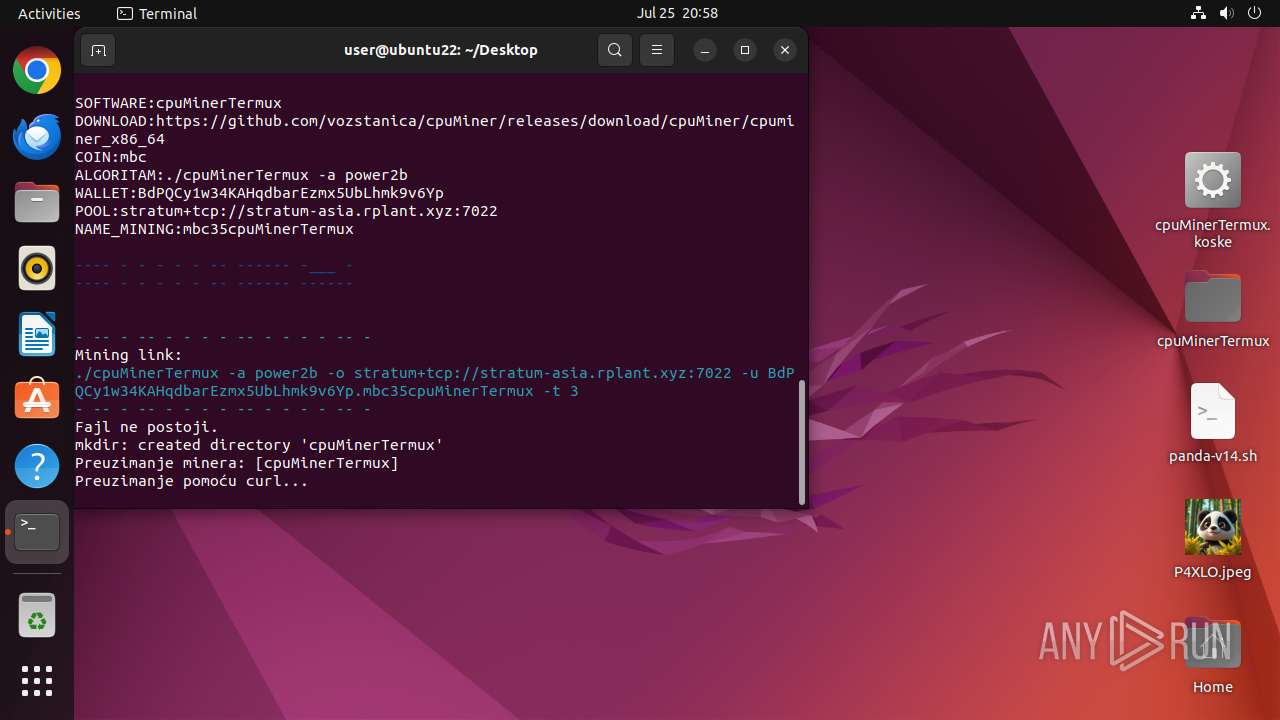The image size is (1280, 720).
Task: Open Rhythmbox music player in the dock
Action: coord(37,269)
